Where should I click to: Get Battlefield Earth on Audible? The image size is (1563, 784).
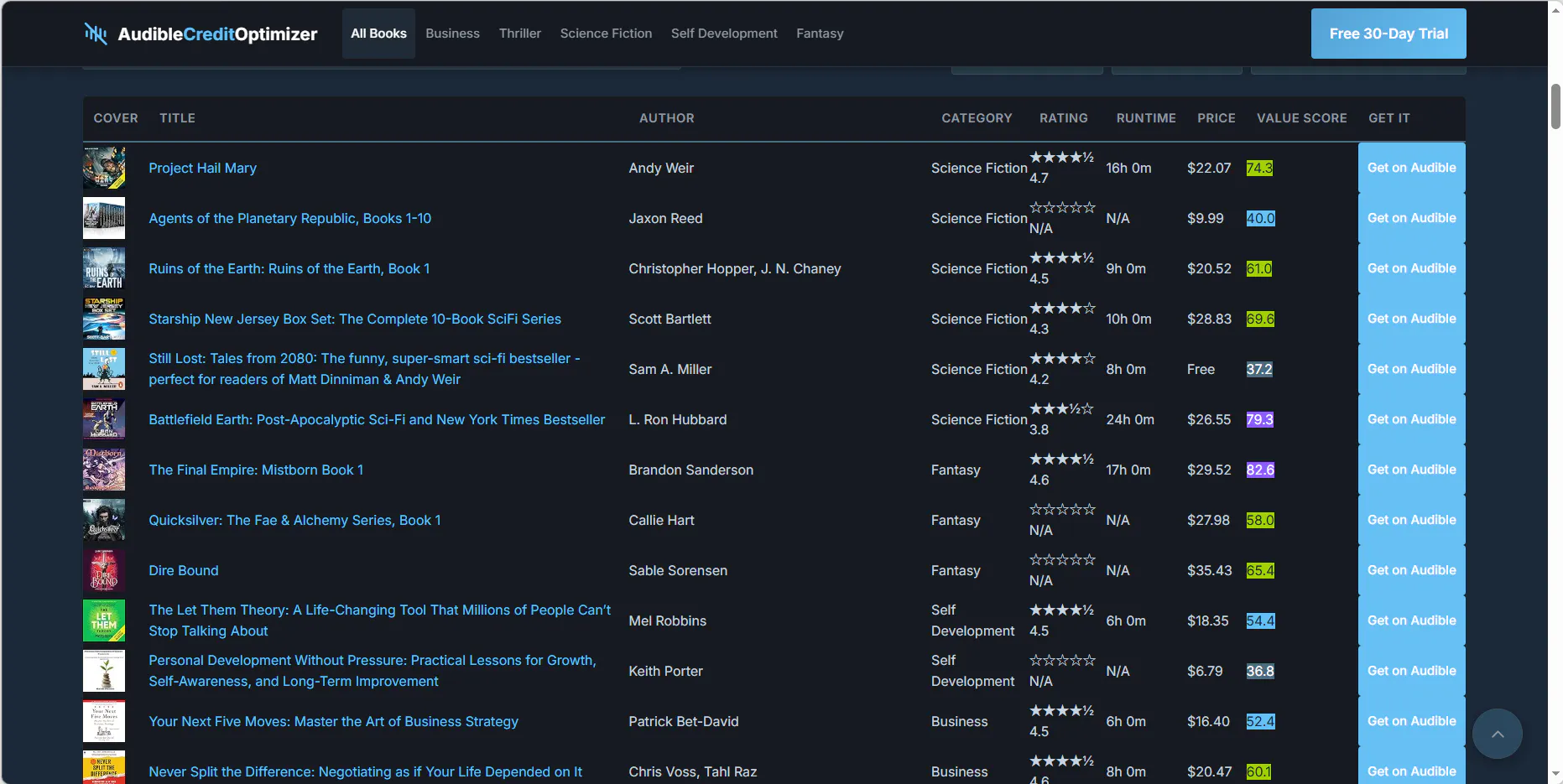1412,419
